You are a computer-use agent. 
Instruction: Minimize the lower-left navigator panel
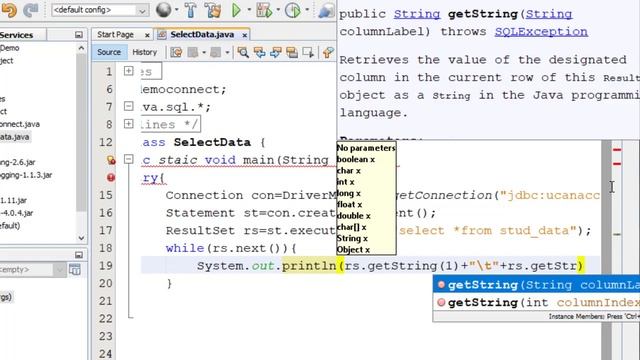click(x=79, y=255)
